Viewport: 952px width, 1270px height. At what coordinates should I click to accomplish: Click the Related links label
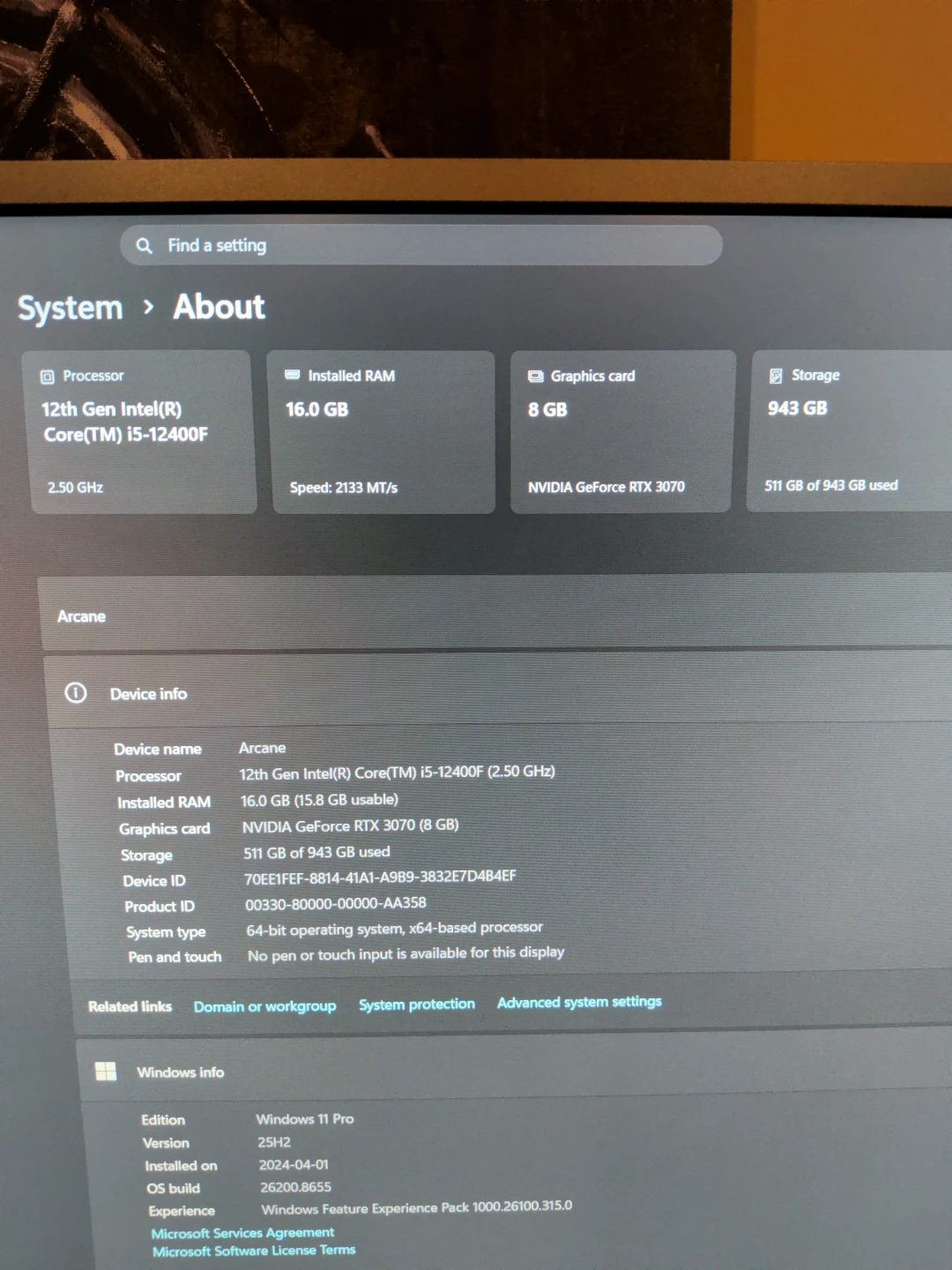tap(130, 1006)
